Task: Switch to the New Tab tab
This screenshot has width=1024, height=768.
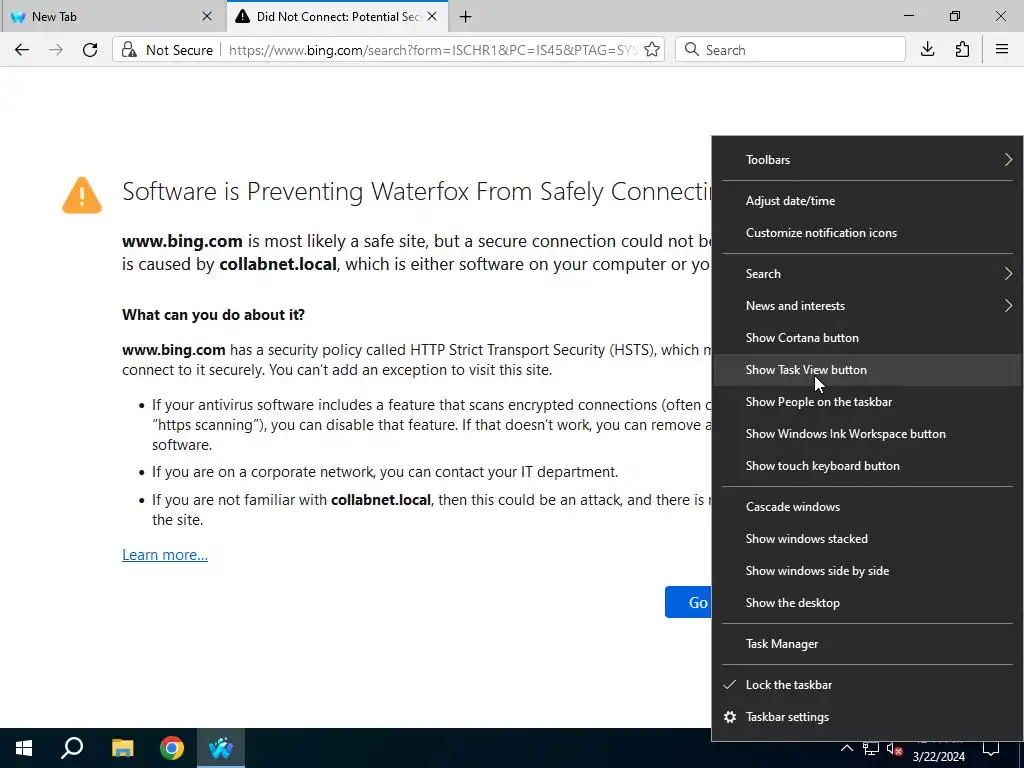Action: point(113,16)
